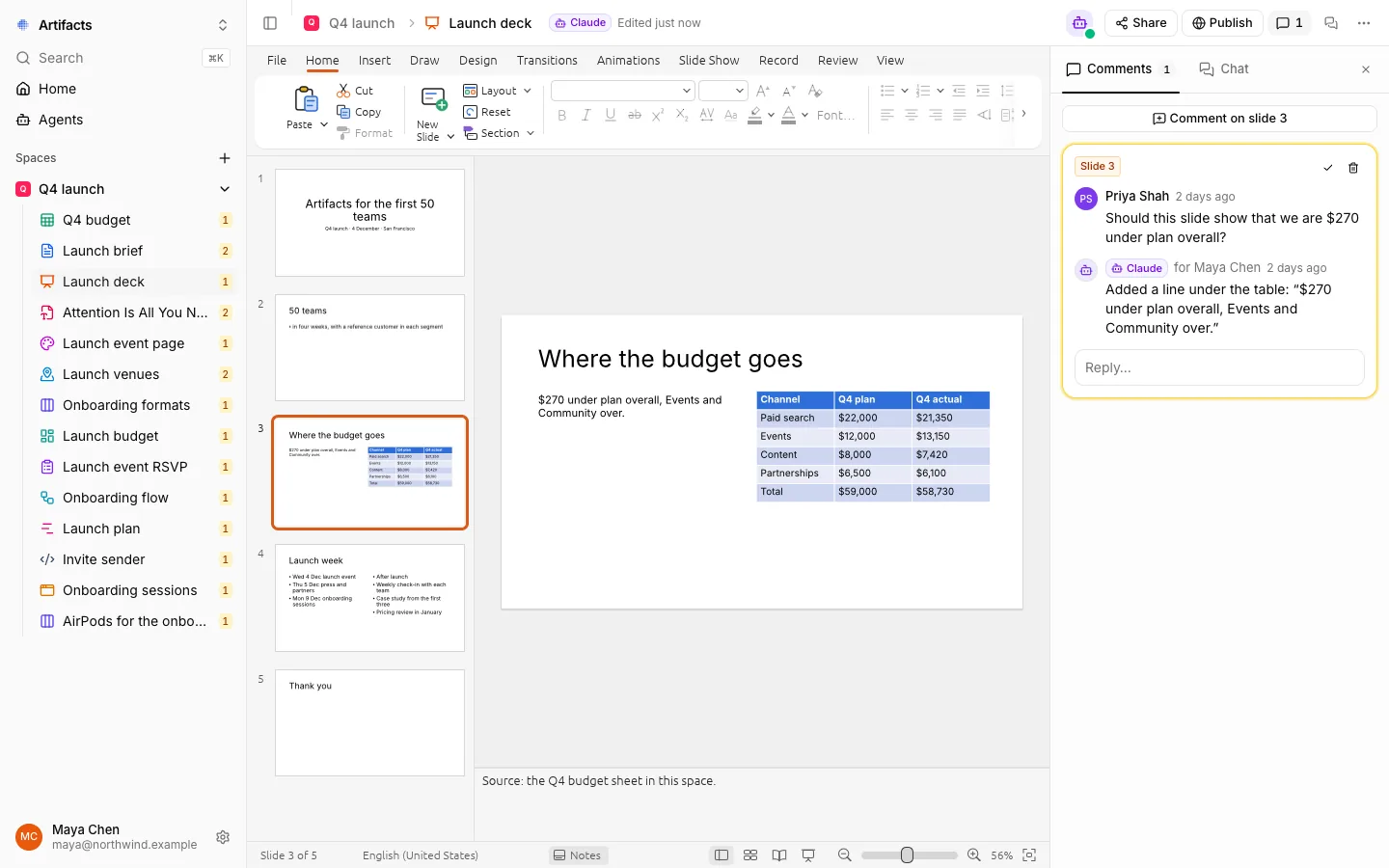Click the Cut scissors icon
This screenshot has height=868, width=1389.
click(343, 91)
